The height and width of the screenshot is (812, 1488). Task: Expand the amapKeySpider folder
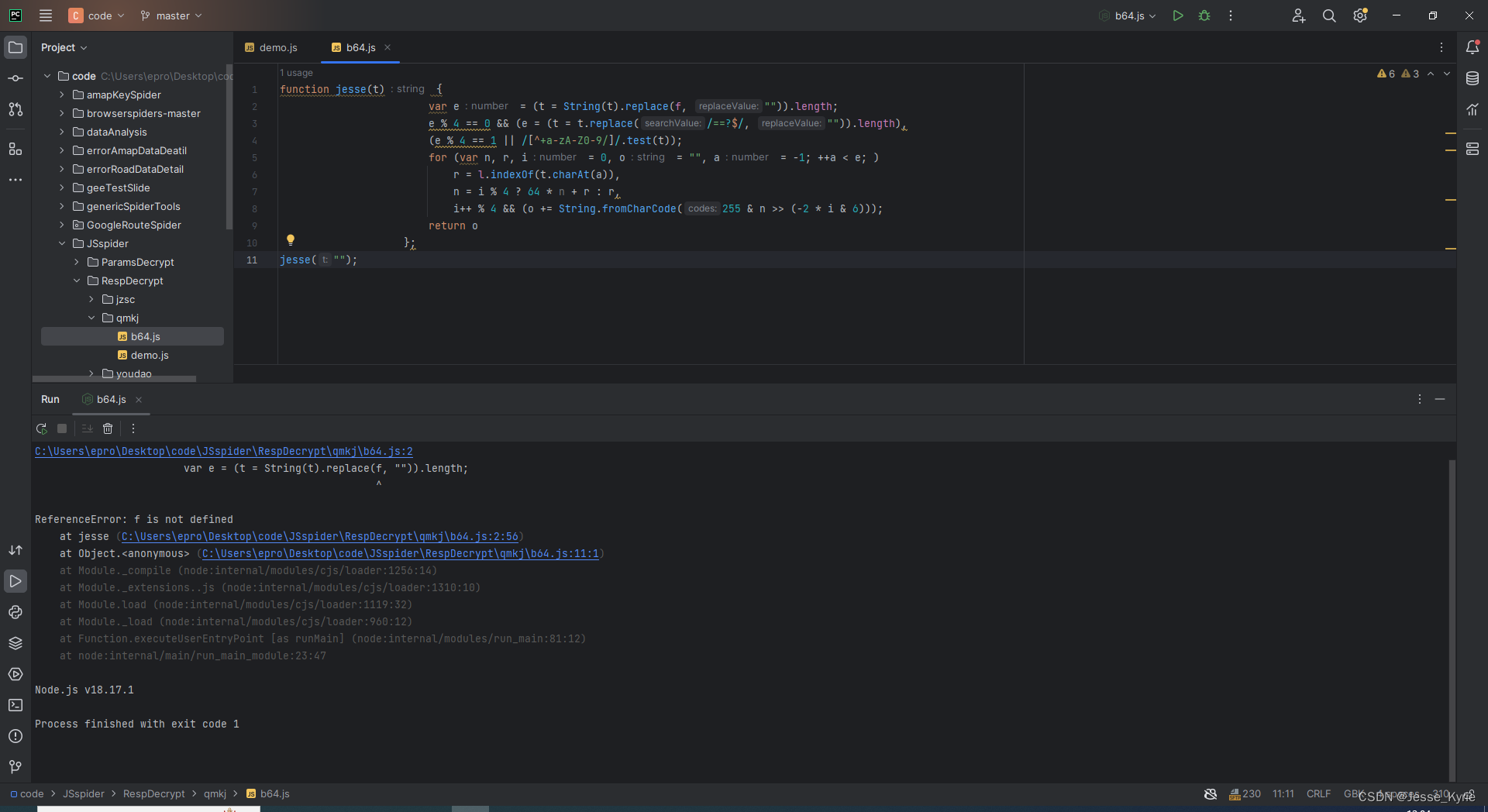(x=62, y=95)
